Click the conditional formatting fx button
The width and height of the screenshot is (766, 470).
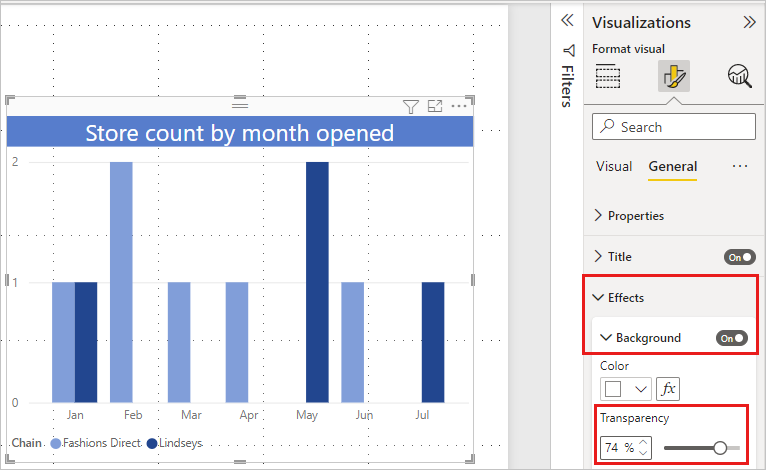coord(668,389)
